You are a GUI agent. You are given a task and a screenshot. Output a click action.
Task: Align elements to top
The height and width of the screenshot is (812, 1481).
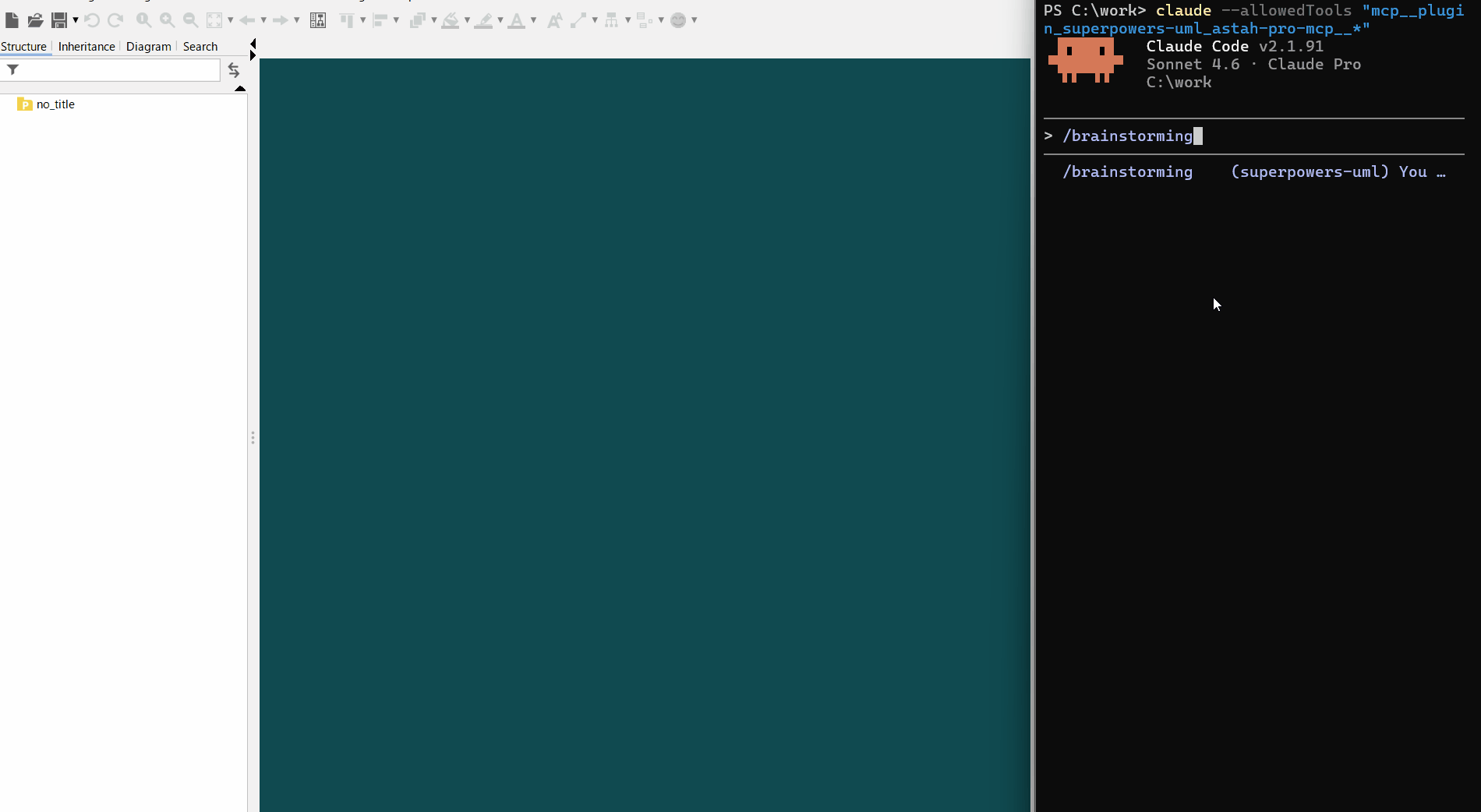click(x=347, y=20)
